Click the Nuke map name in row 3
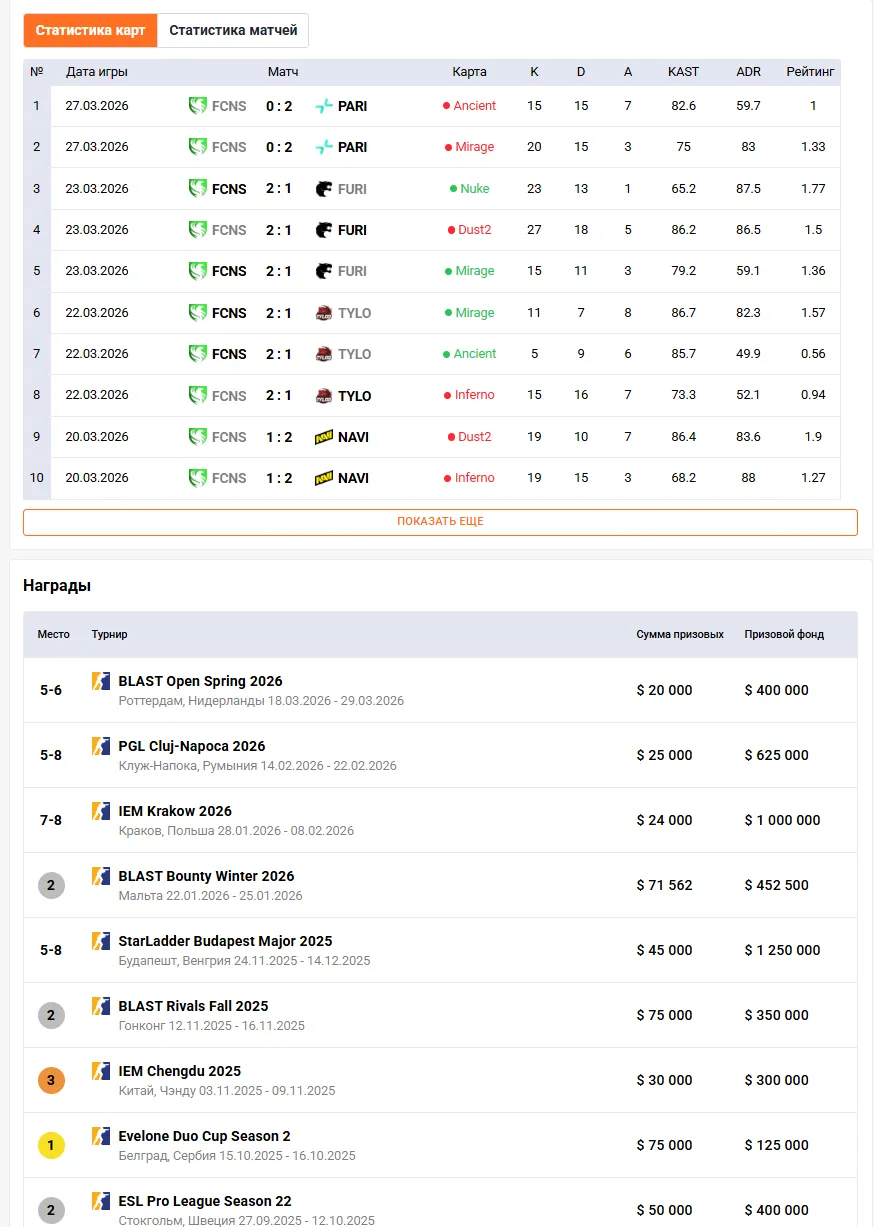 pos(474,189)
